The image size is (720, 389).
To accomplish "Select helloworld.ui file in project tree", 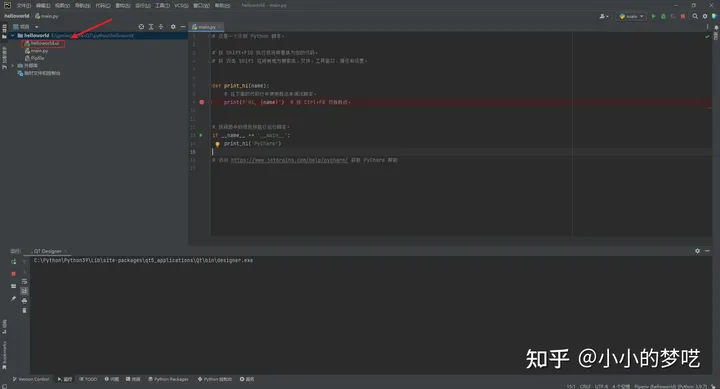I will click(x=44, y=43).
